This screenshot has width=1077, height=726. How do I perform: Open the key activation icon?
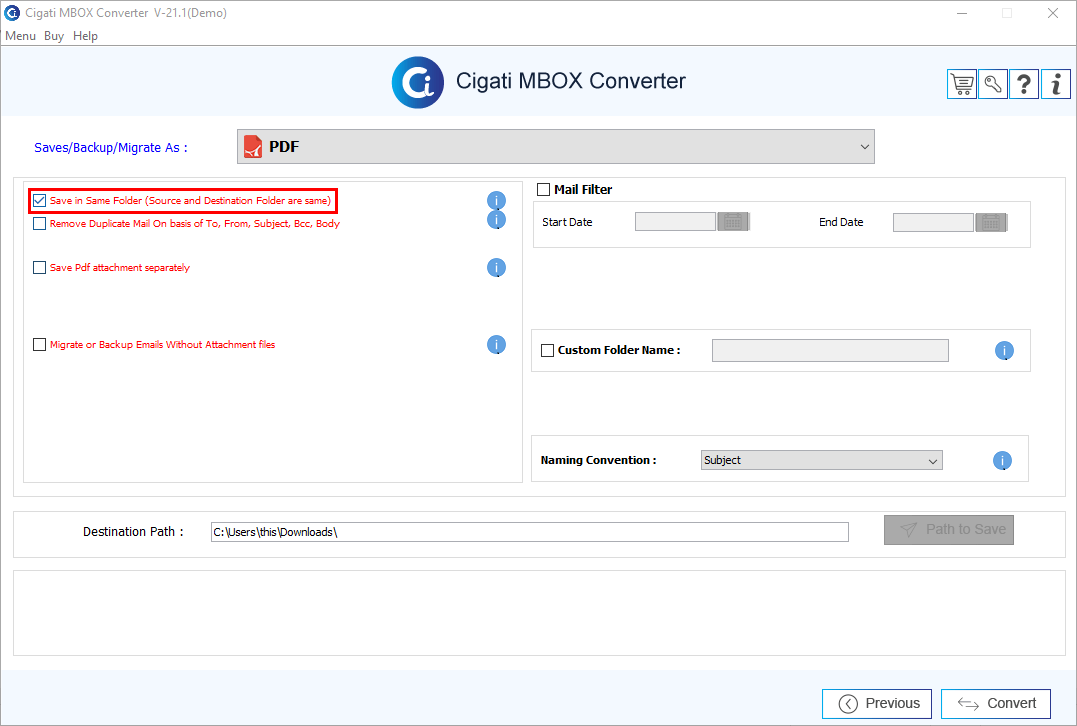(993, 84)
